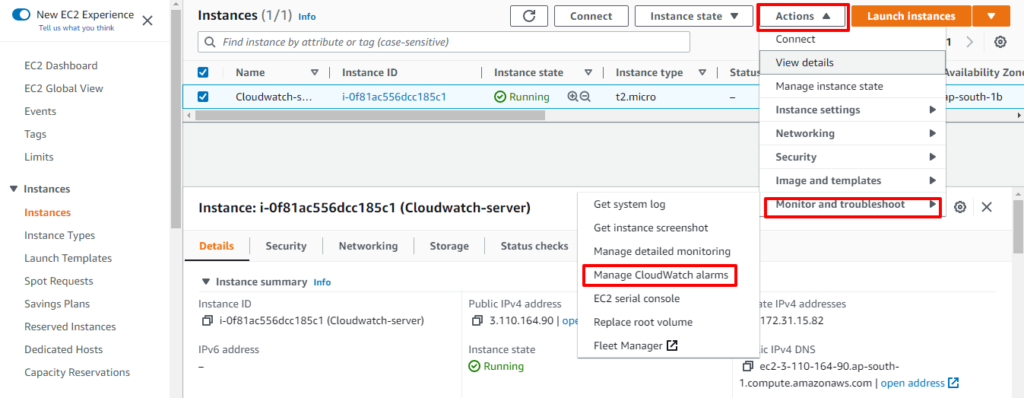Screen dimensions: 1024x398
Task: Click the external link icon next to Fleet Manager
Action: click(x=671, y=346)
